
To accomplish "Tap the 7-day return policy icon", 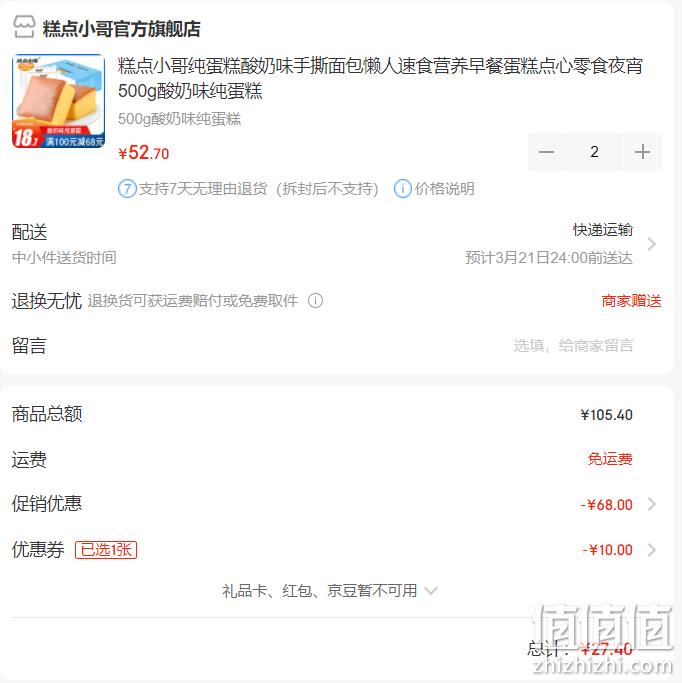I will pyautogui.click(x=127, y=189).
